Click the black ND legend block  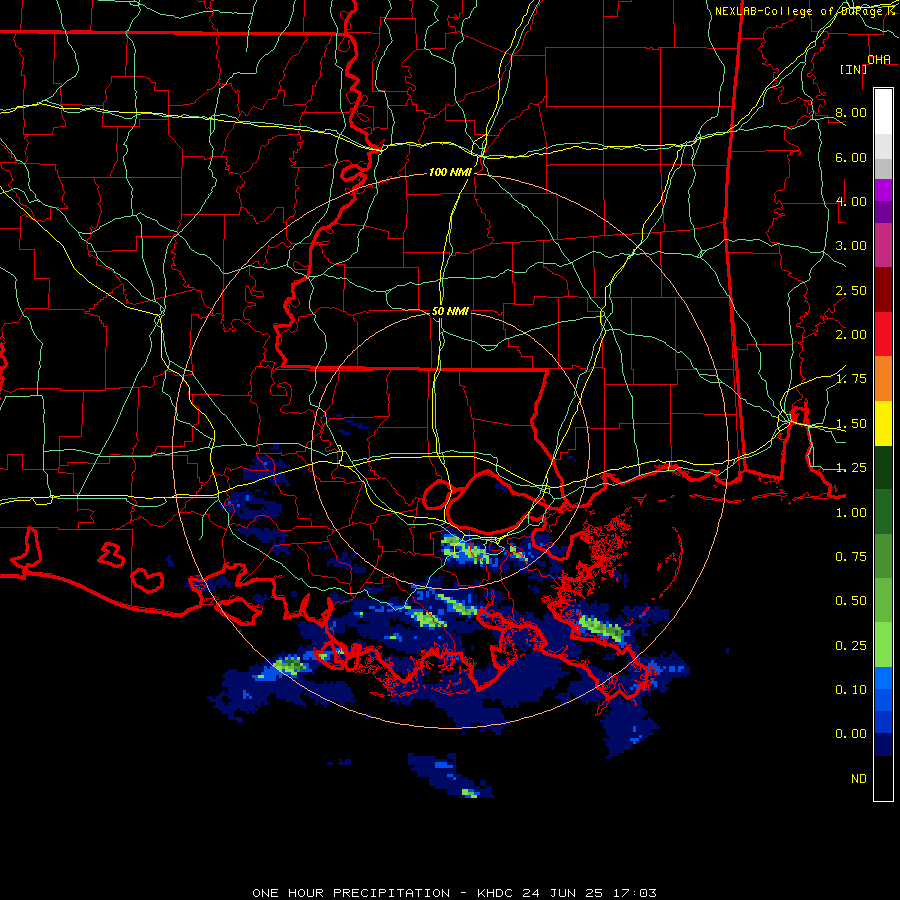[883, 778]
